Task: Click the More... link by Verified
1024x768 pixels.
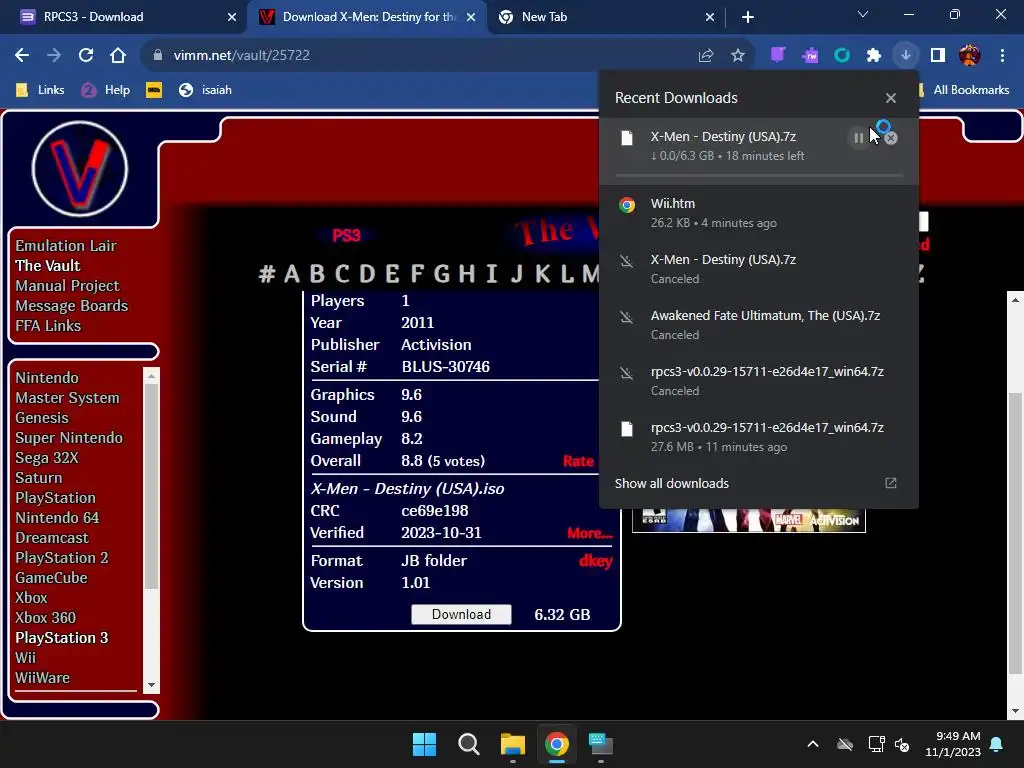Action: pyautogui.click(x=590, y=533)
